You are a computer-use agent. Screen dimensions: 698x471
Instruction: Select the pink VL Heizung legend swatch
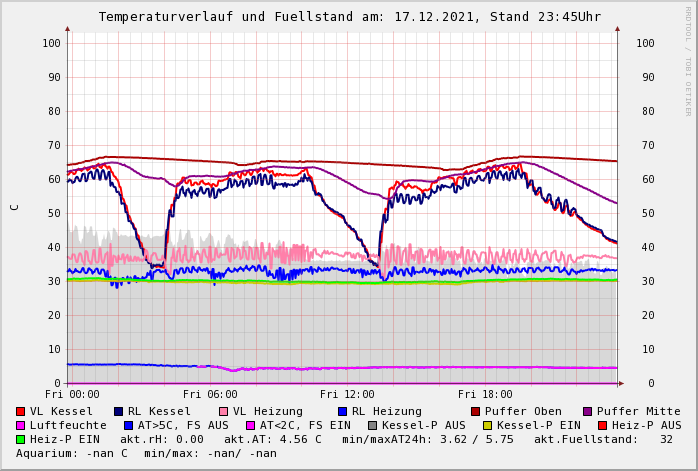pos(223,411)
